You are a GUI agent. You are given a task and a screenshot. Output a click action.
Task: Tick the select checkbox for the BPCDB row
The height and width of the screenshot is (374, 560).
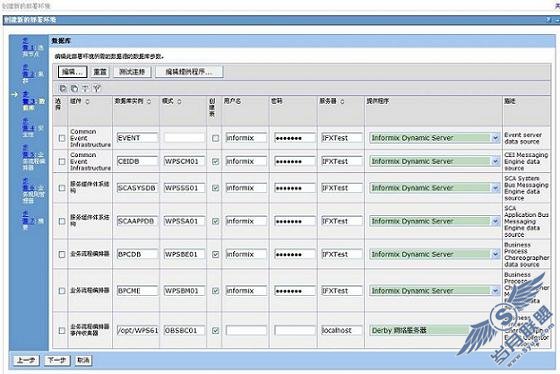point(62,254)
